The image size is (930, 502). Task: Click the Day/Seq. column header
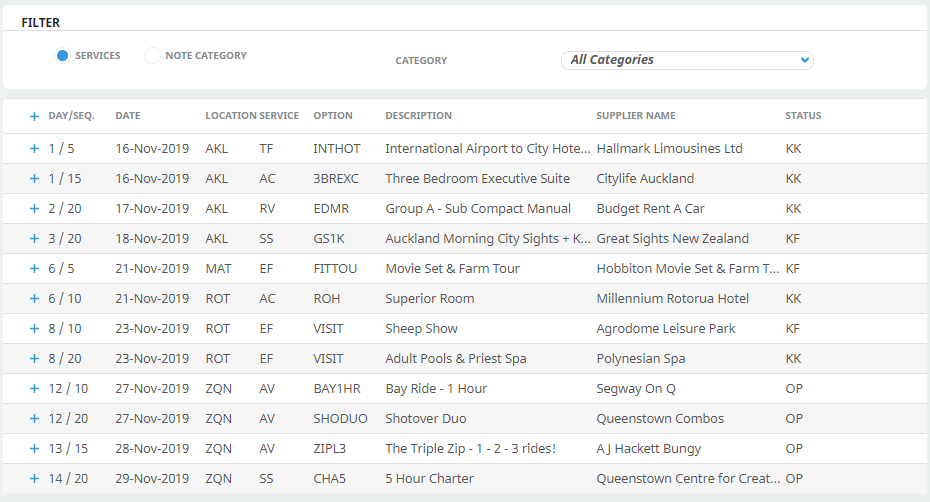tap(71, 116)
